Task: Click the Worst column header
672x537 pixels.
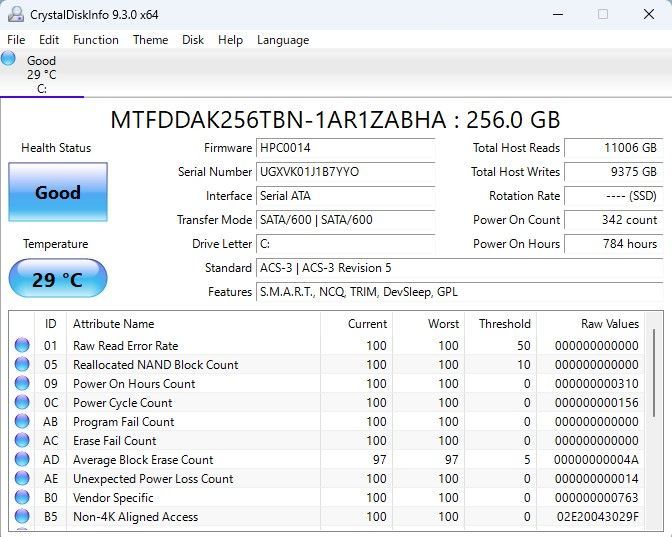Action: 428,324
